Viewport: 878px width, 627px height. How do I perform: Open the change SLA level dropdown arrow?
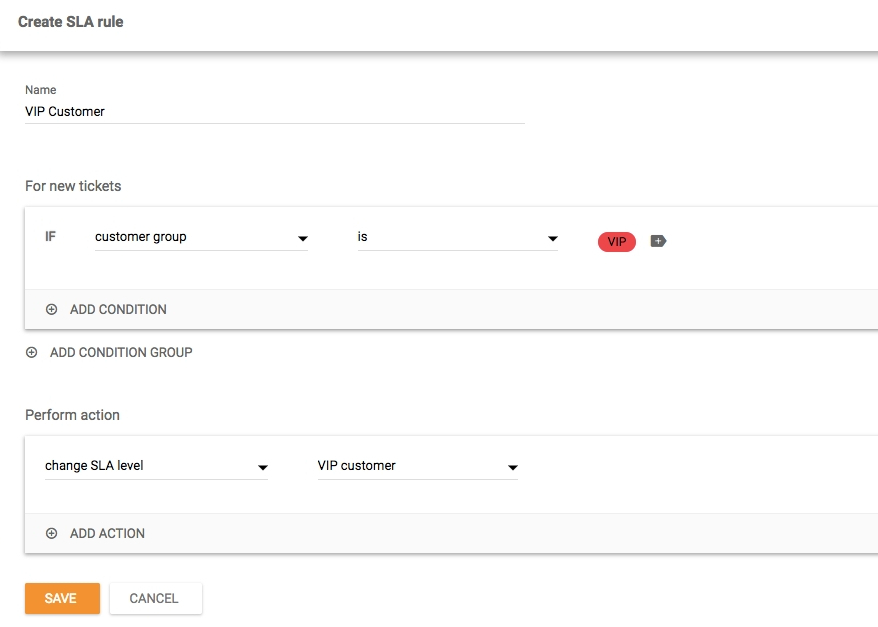tap(262, 467)
